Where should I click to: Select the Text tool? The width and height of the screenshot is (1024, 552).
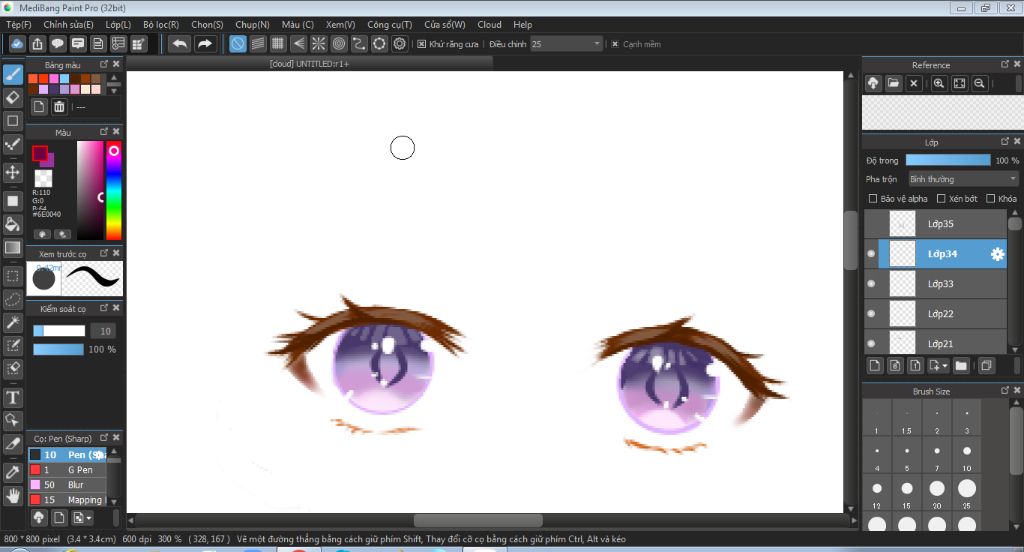click(x=13, y=397)
